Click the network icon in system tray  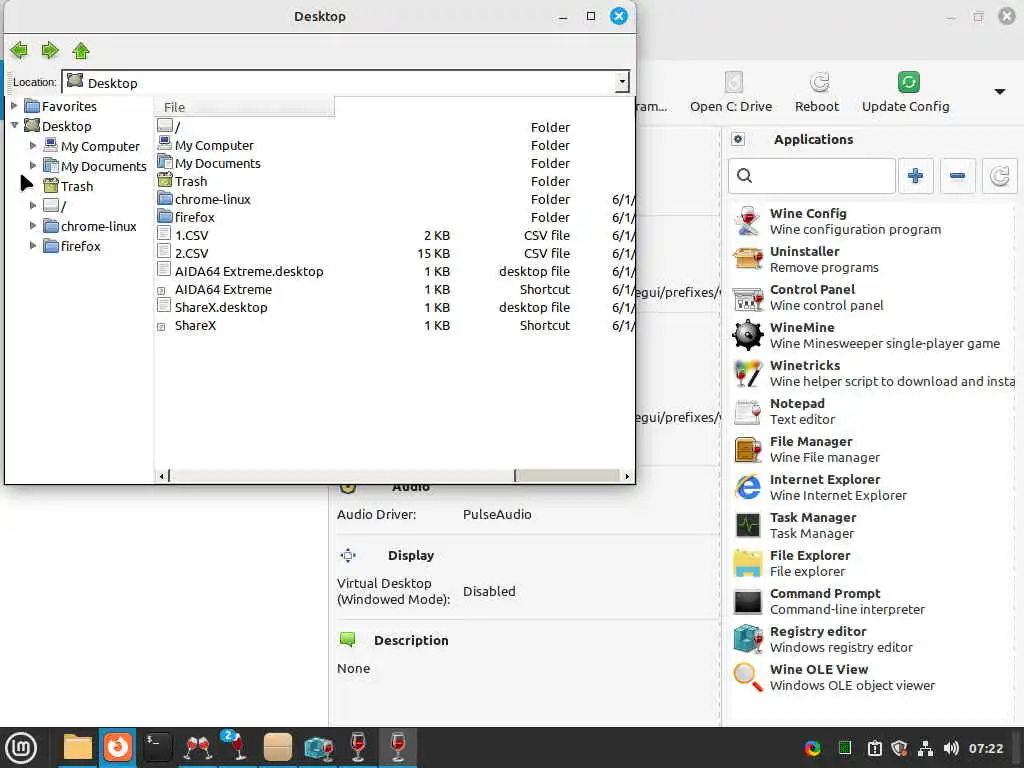coord(925,748)
